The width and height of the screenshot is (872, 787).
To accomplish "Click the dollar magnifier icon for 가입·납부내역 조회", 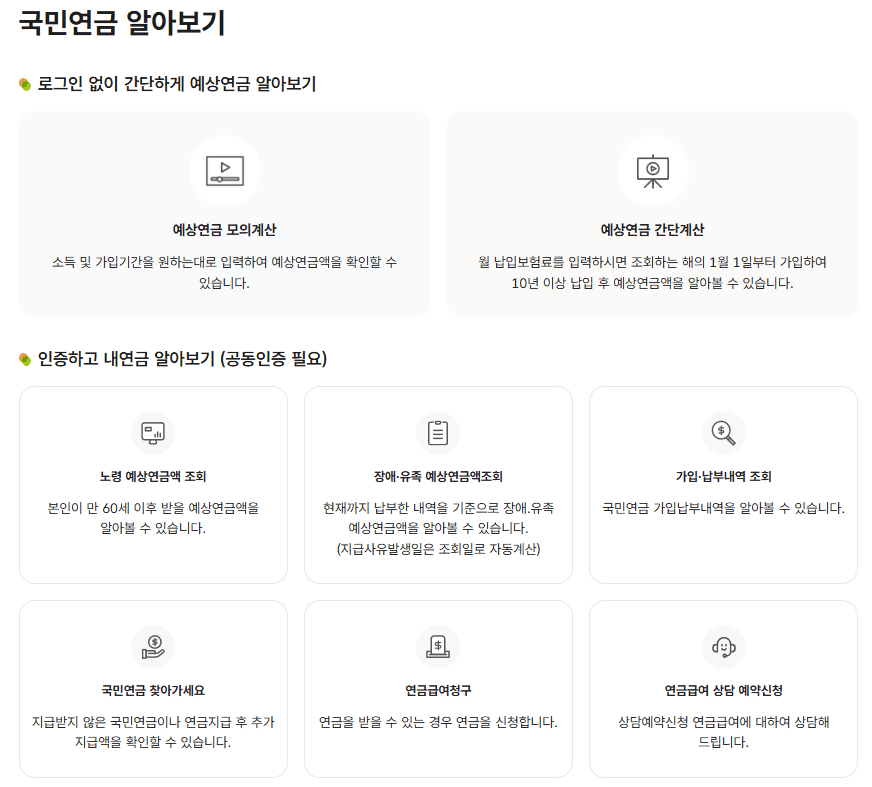I will (x=723, y=433).
